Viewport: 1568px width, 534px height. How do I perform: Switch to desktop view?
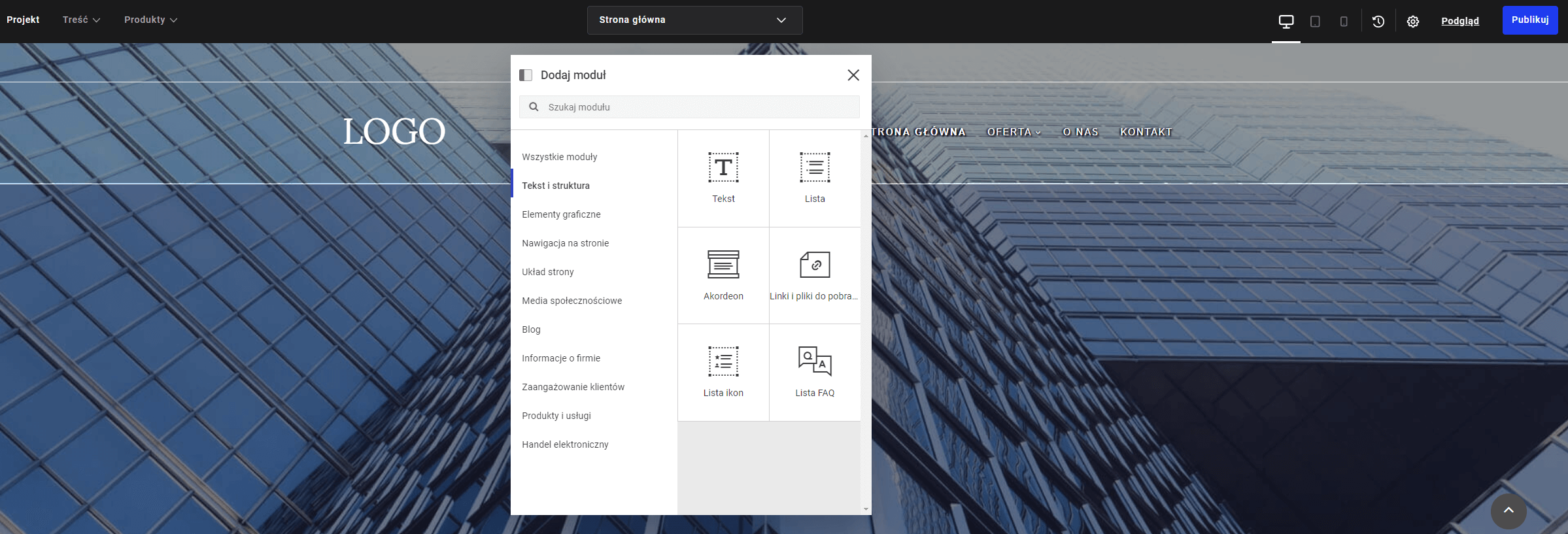point(1286,21)
